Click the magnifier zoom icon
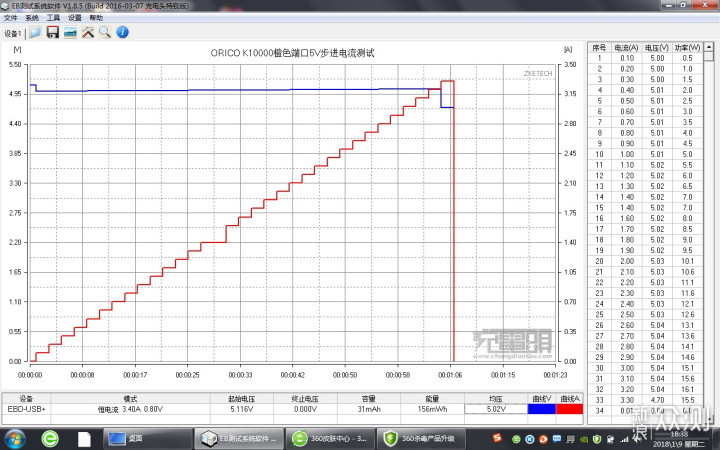The image size is (720, 450). [104, 32]
